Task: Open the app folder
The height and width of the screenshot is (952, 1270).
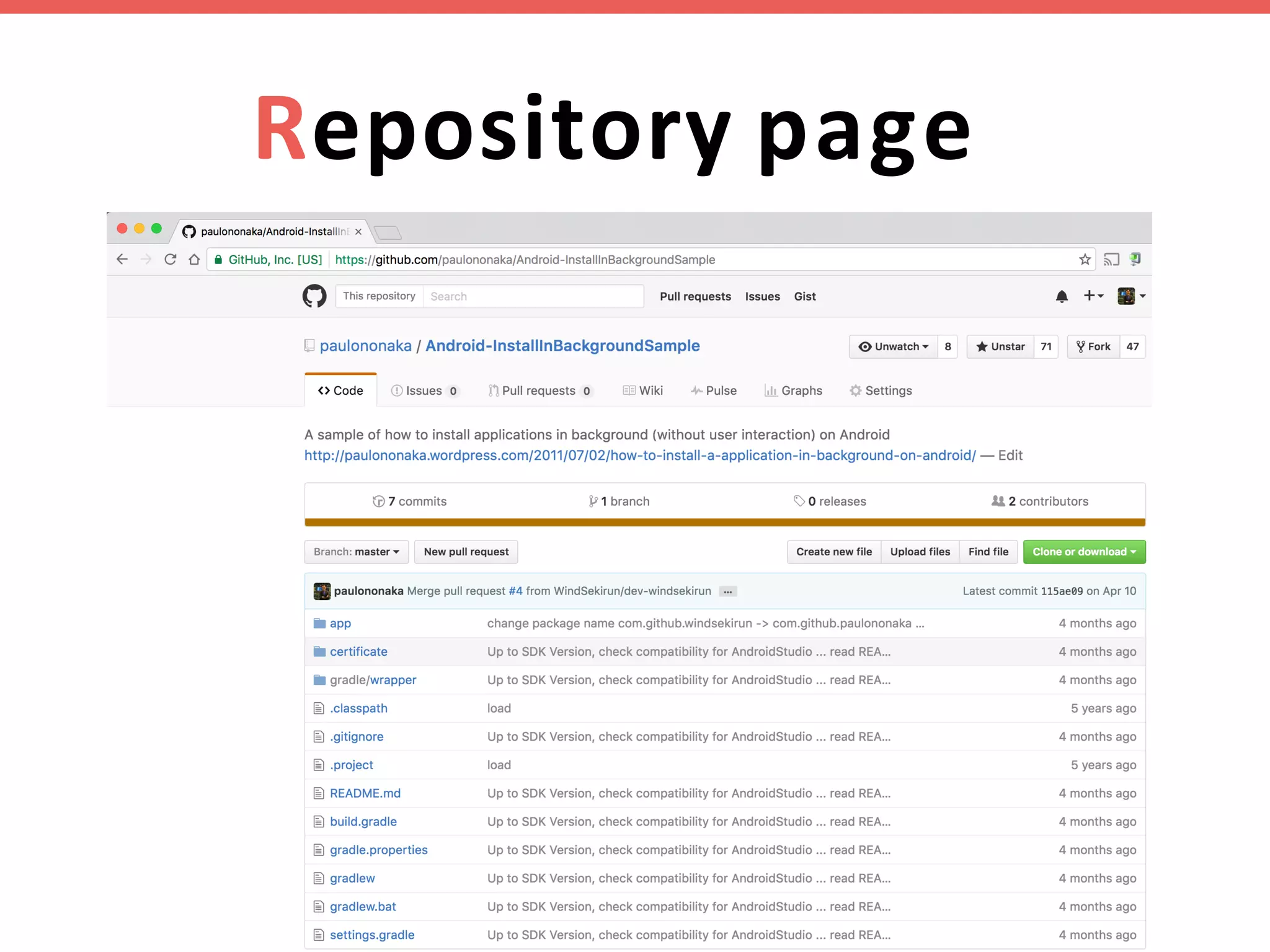Action: pos(340,624)
